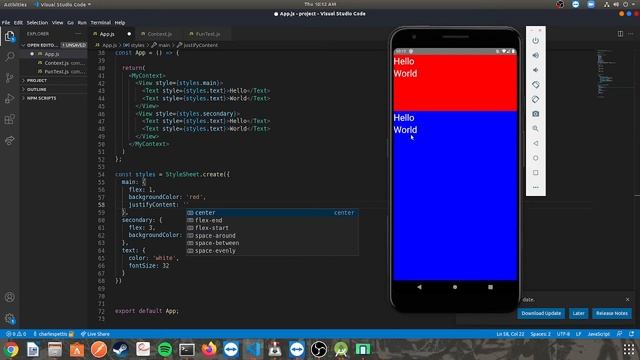The height and width of the screenshot is (360, 640).
Task: Click the errors and warnings status indicator
Action: click(x=16, y=334)
